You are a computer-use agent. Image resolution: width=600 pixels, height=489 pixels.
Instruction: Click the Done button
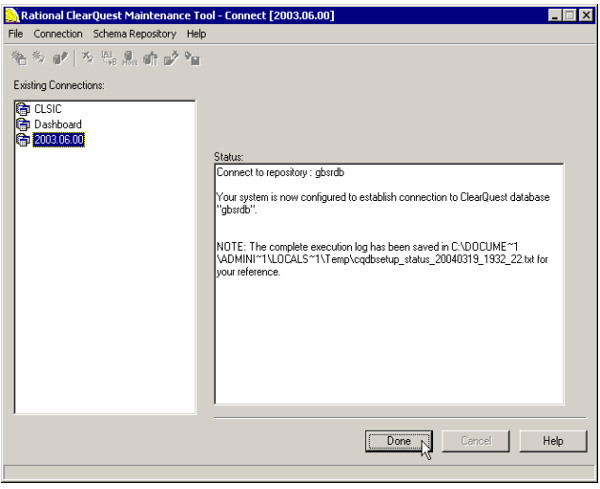399,441
